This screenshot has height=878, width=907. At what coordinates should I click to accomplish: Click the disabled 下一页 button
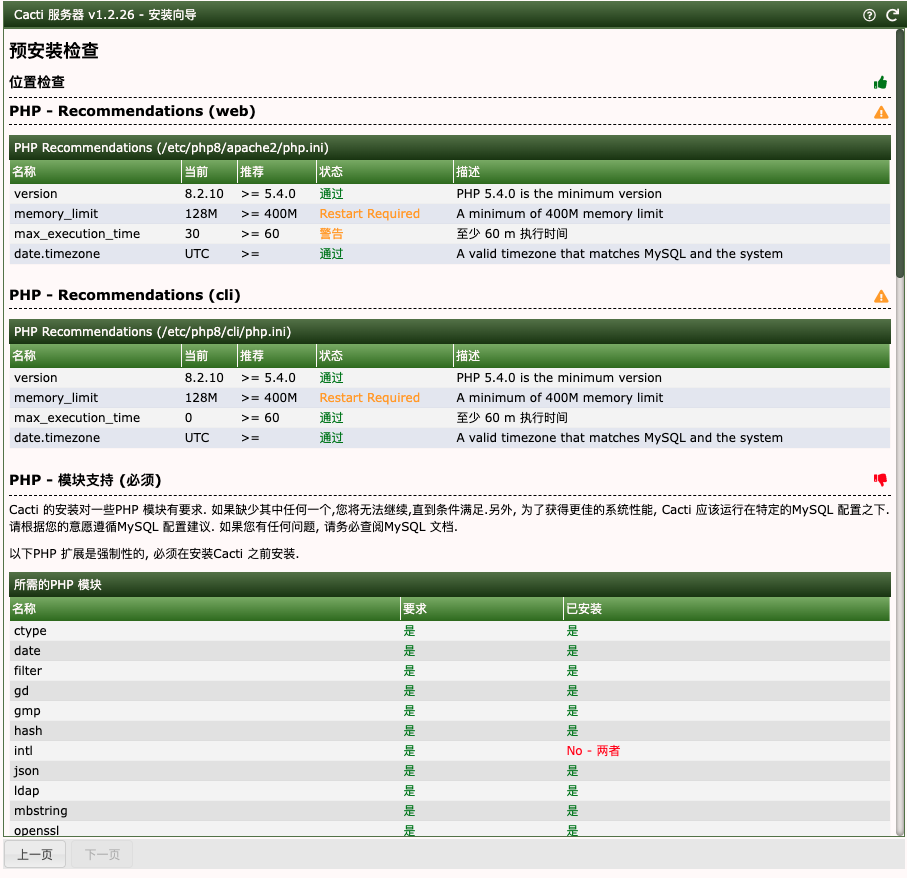coord(102,854)
